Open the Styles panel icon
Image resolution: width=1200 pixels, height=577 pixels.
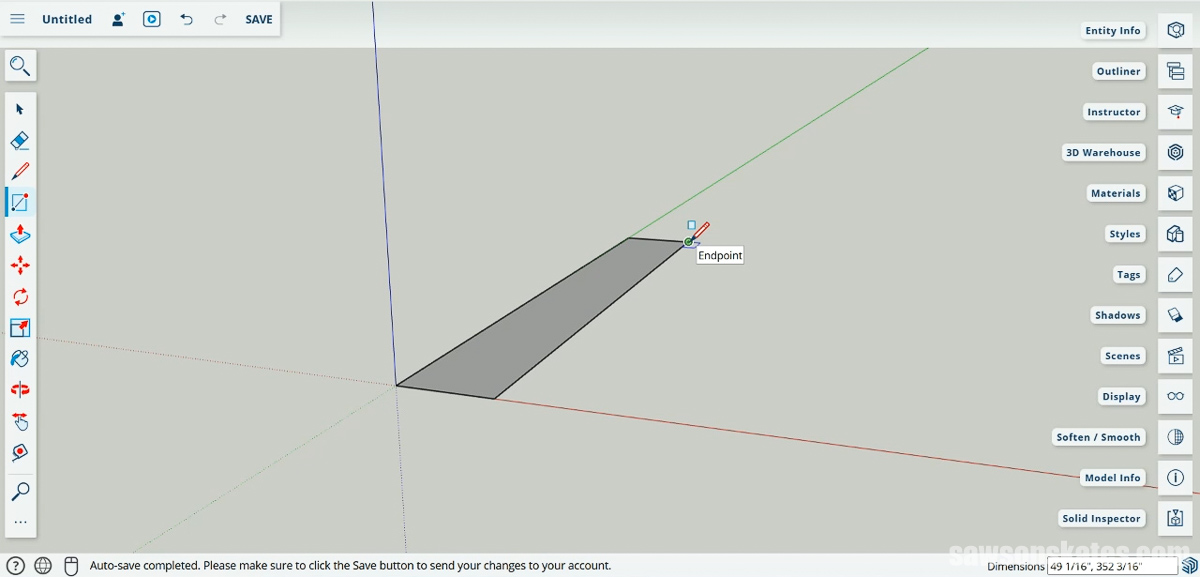tap(1176, 234)
